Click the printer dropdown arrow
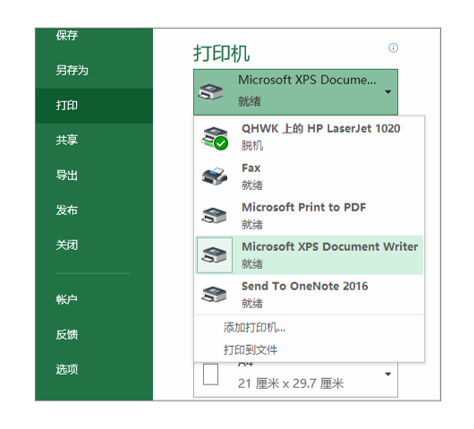 tap(388, 92)
